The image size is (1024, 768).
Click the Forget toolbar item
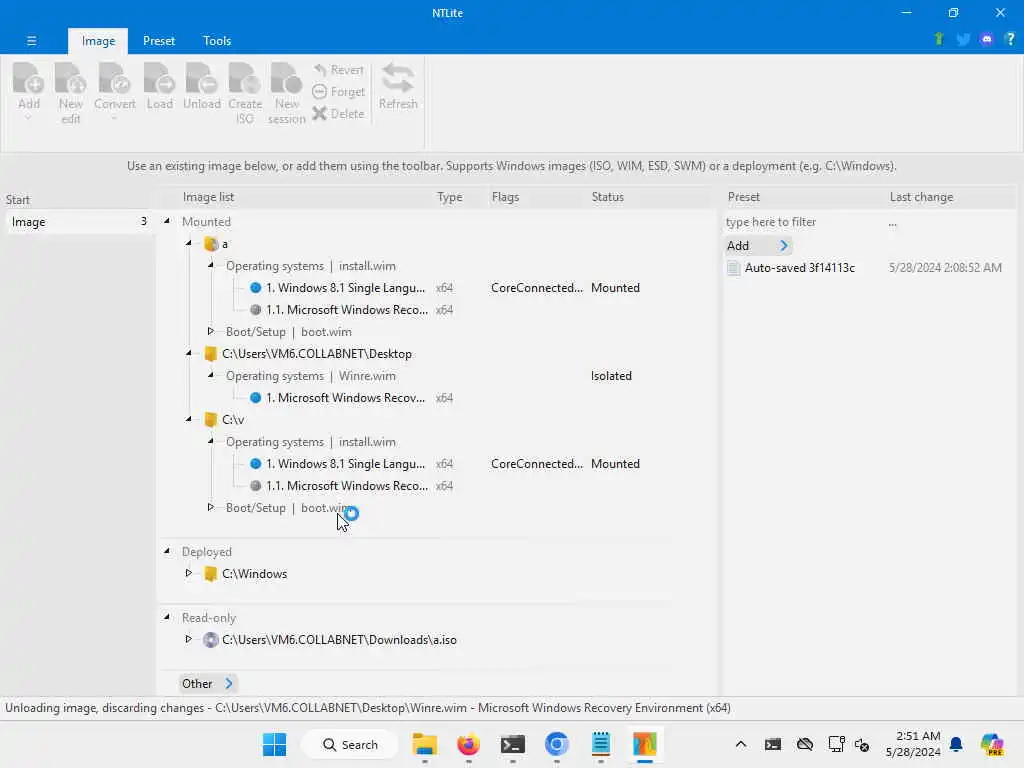[x=338, y=92]
